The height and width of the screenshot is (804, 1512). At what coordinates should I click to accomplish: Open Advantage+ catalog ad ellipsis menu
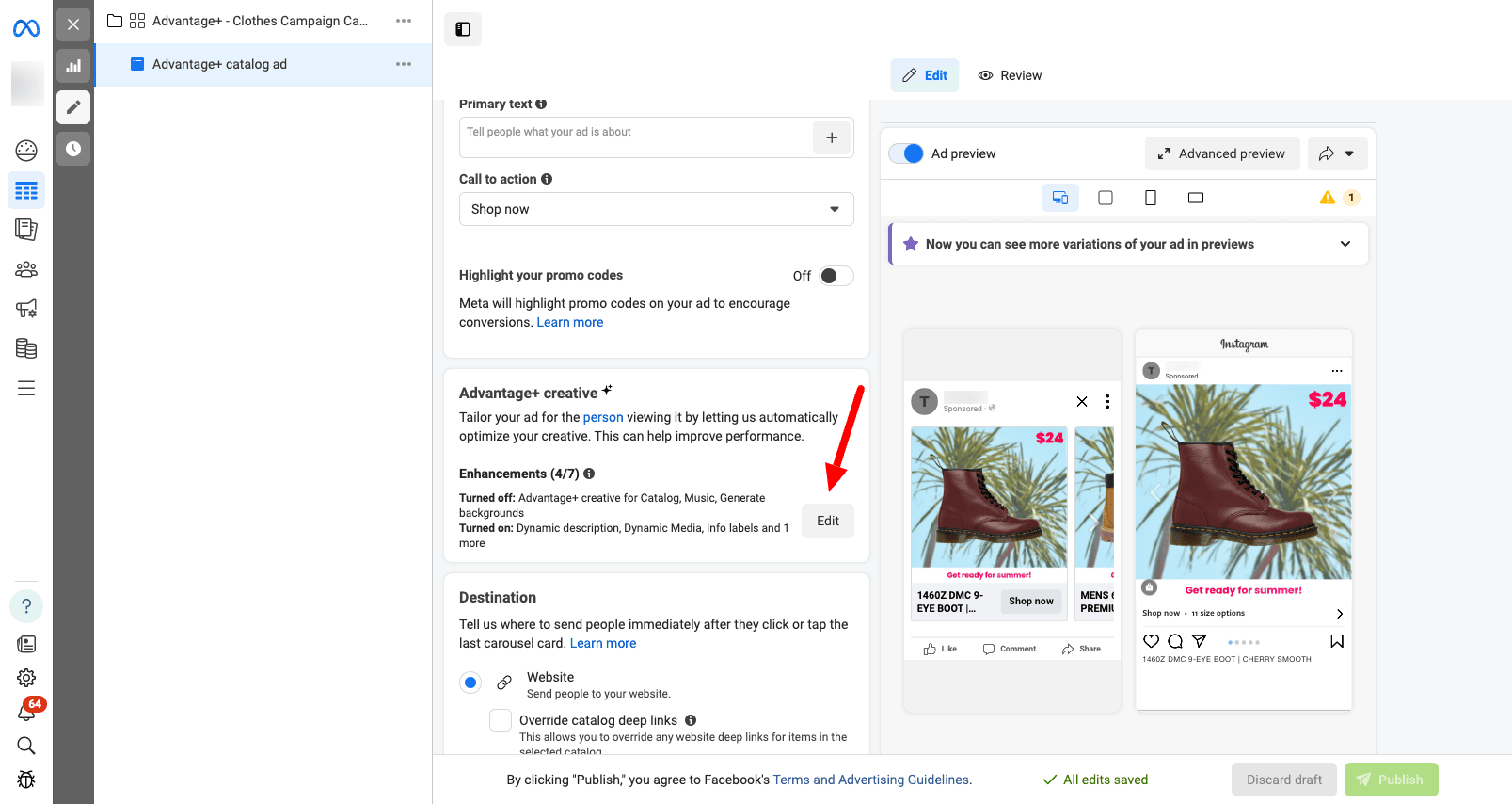coord(404,64)
